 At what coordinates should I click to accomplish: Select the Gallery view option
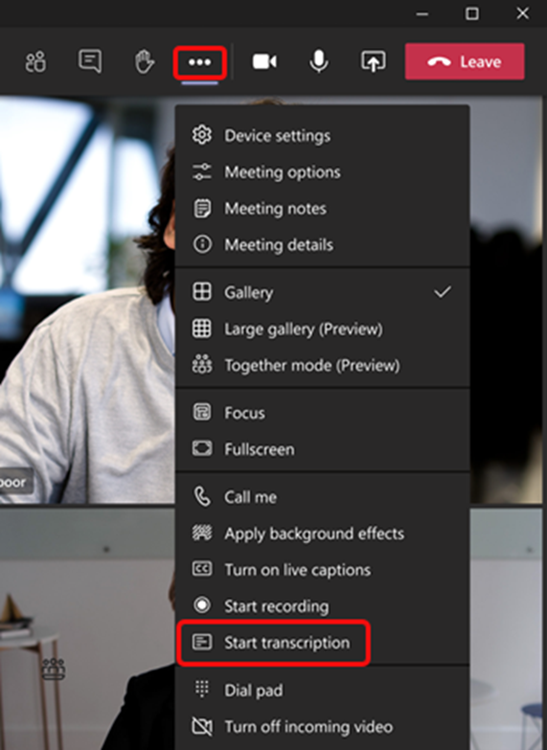[x=322, y=292]
